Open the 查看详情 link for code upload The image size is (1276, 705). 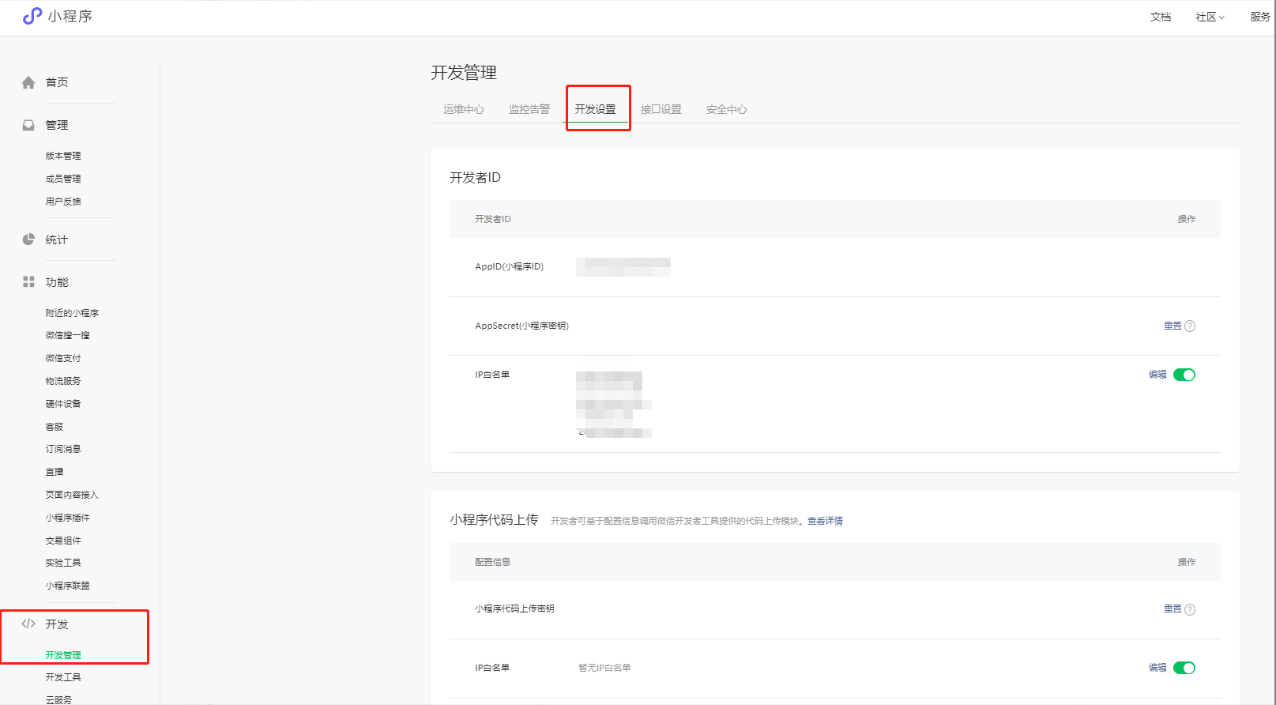[x=825, y=521]
